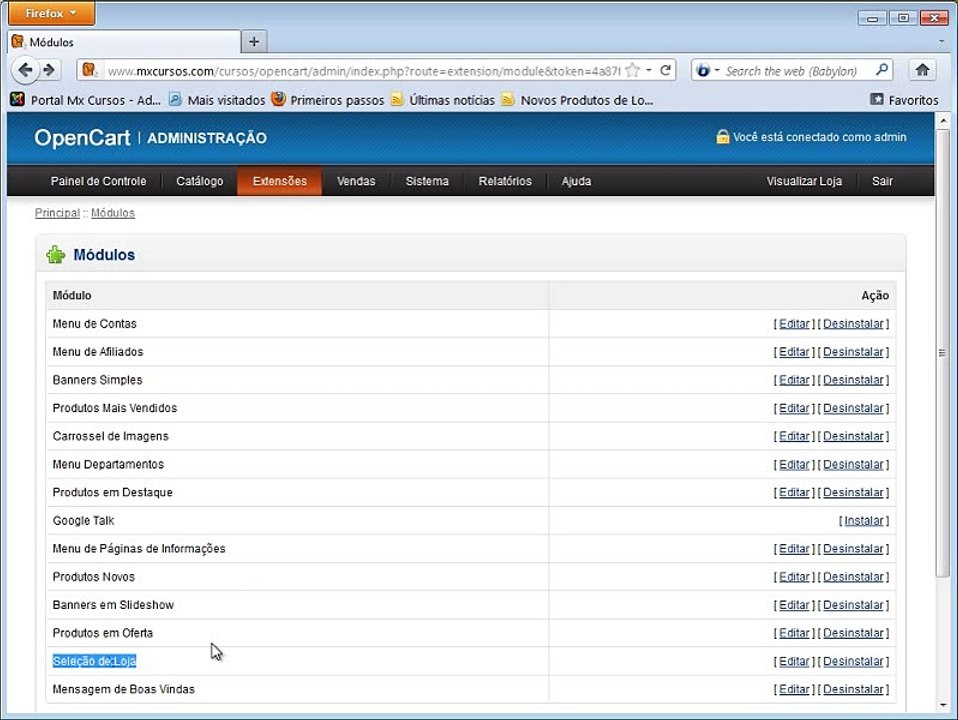
Task: Reload the page with the refresh icon
Action: coord(666,70)
